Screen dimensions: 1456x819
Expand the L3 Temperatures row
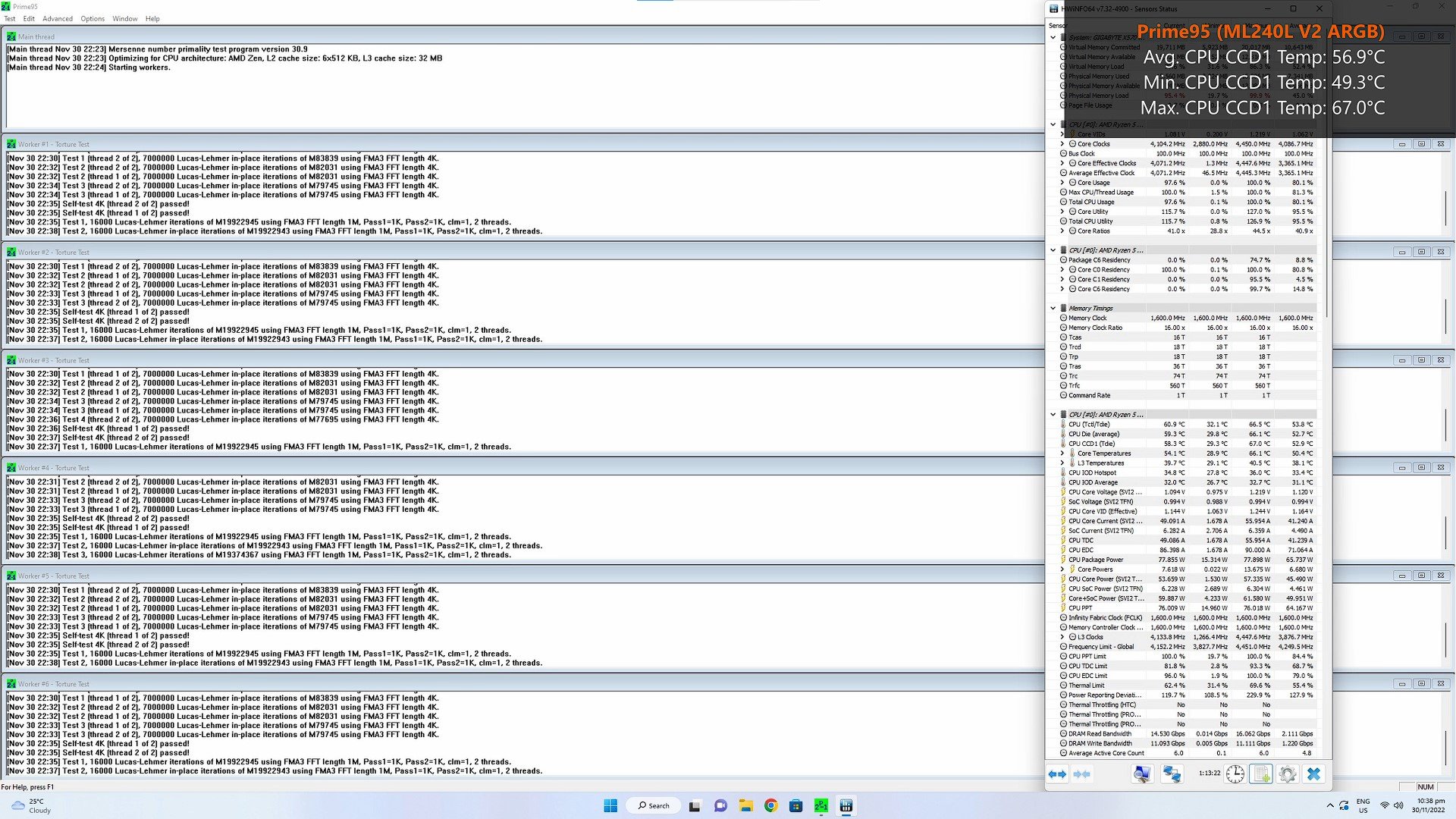[x=1062, y=463]
